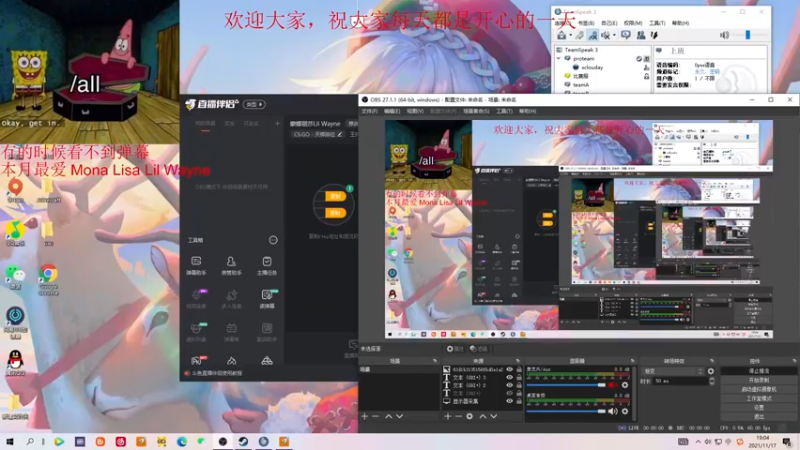This screenshot has height=450, width=800.
Task: Open the 文件(F) menu in OBS
Action: pyautogui.click(x=369, y=111)
